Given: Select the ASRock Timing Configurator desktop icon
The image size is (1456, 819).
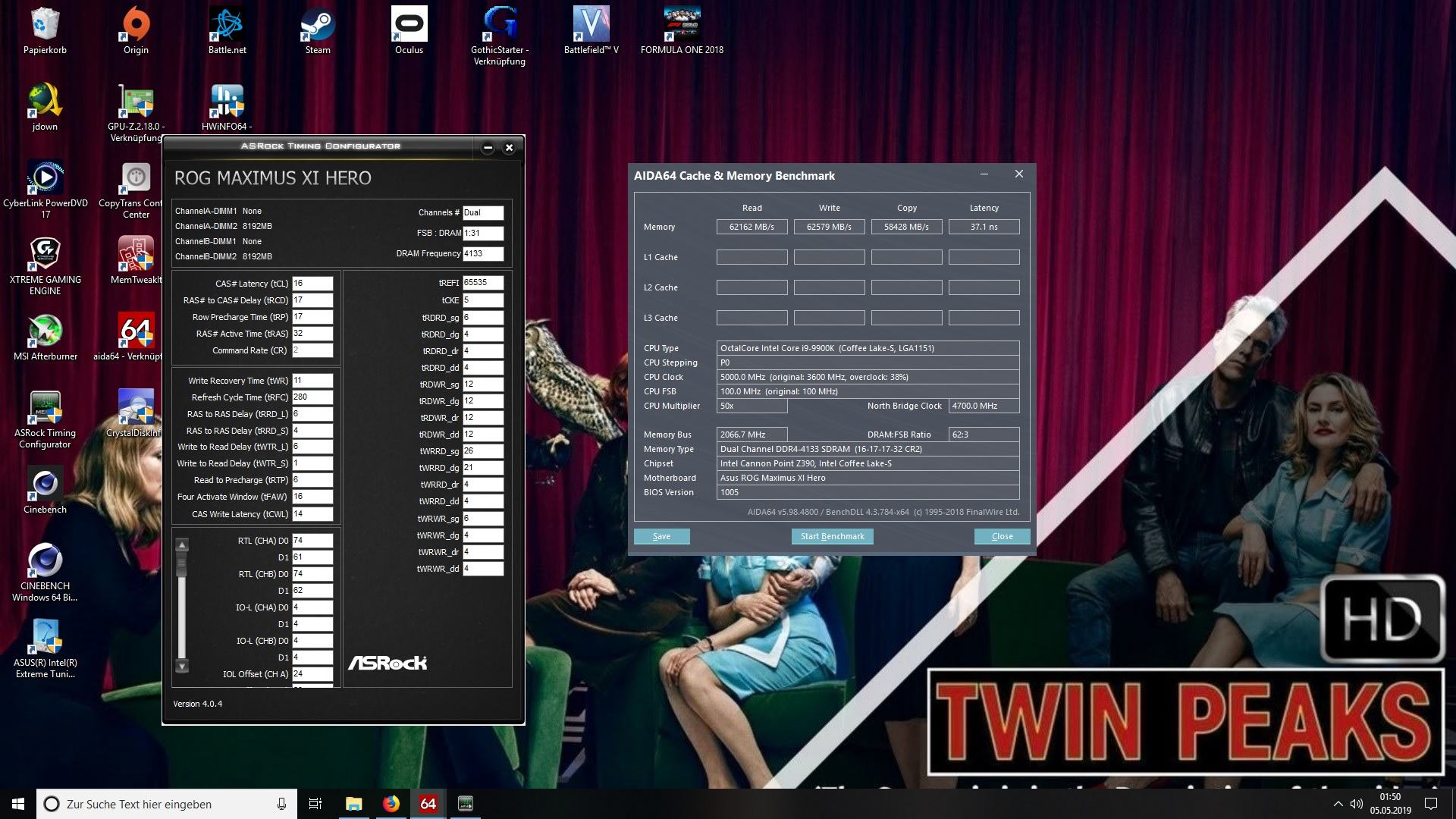Looking at the screenshot, I should tap(45, 419).
